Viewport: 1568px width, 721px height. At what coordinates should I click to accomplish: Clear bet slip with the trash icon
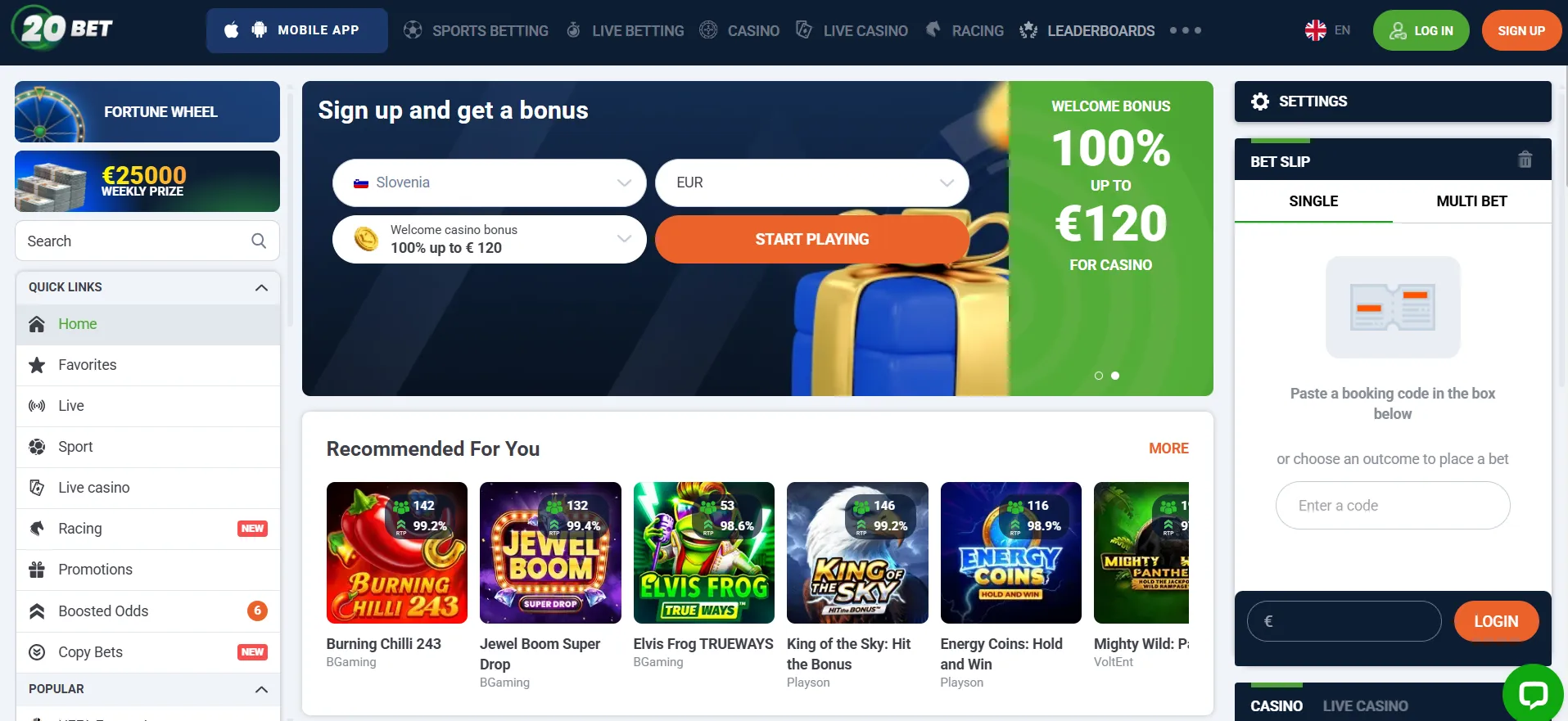click(x=1525, y=160)
